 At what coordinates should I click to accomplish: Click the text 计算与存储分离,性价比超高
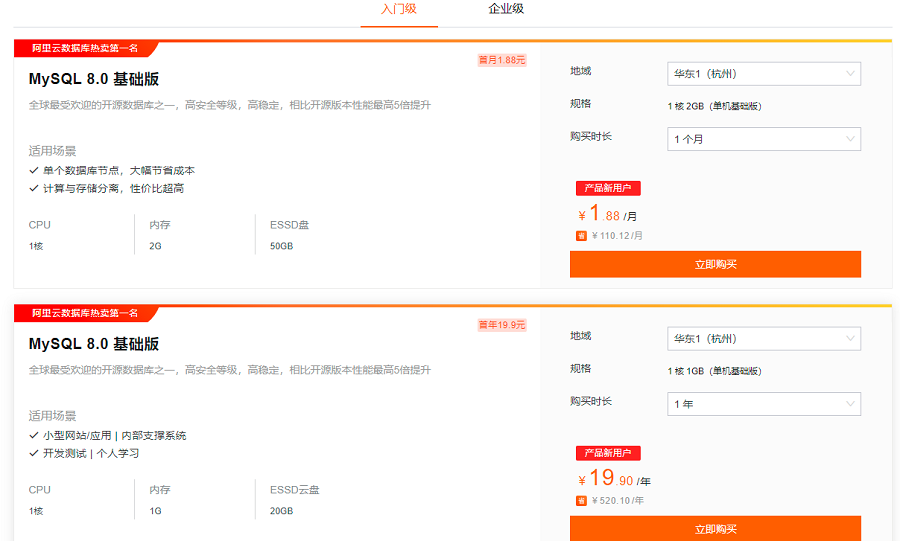[x=114, y=188]
